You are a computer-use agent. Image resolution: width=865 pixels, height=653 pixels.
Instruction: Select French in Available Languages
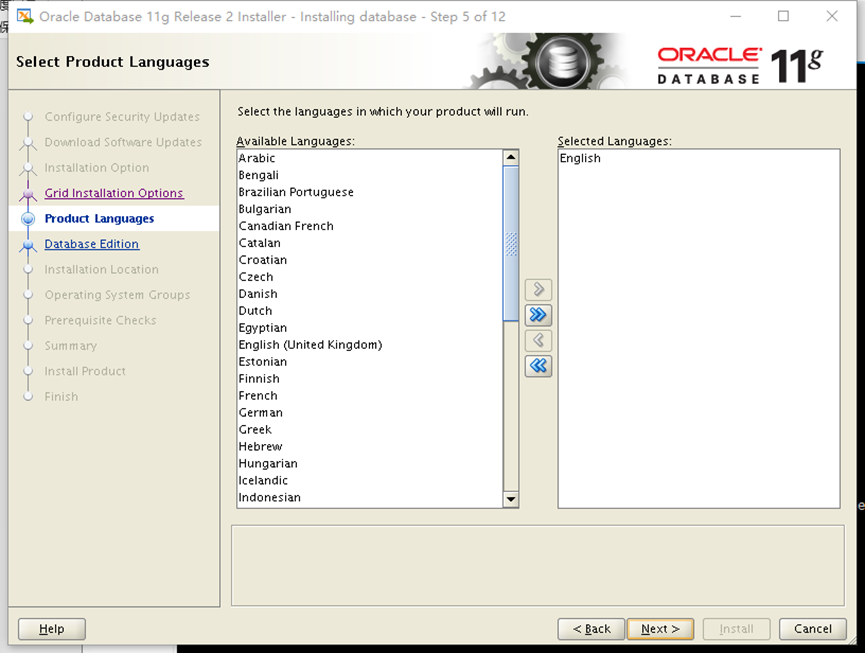pyautogui.click(x=370, y=395)
